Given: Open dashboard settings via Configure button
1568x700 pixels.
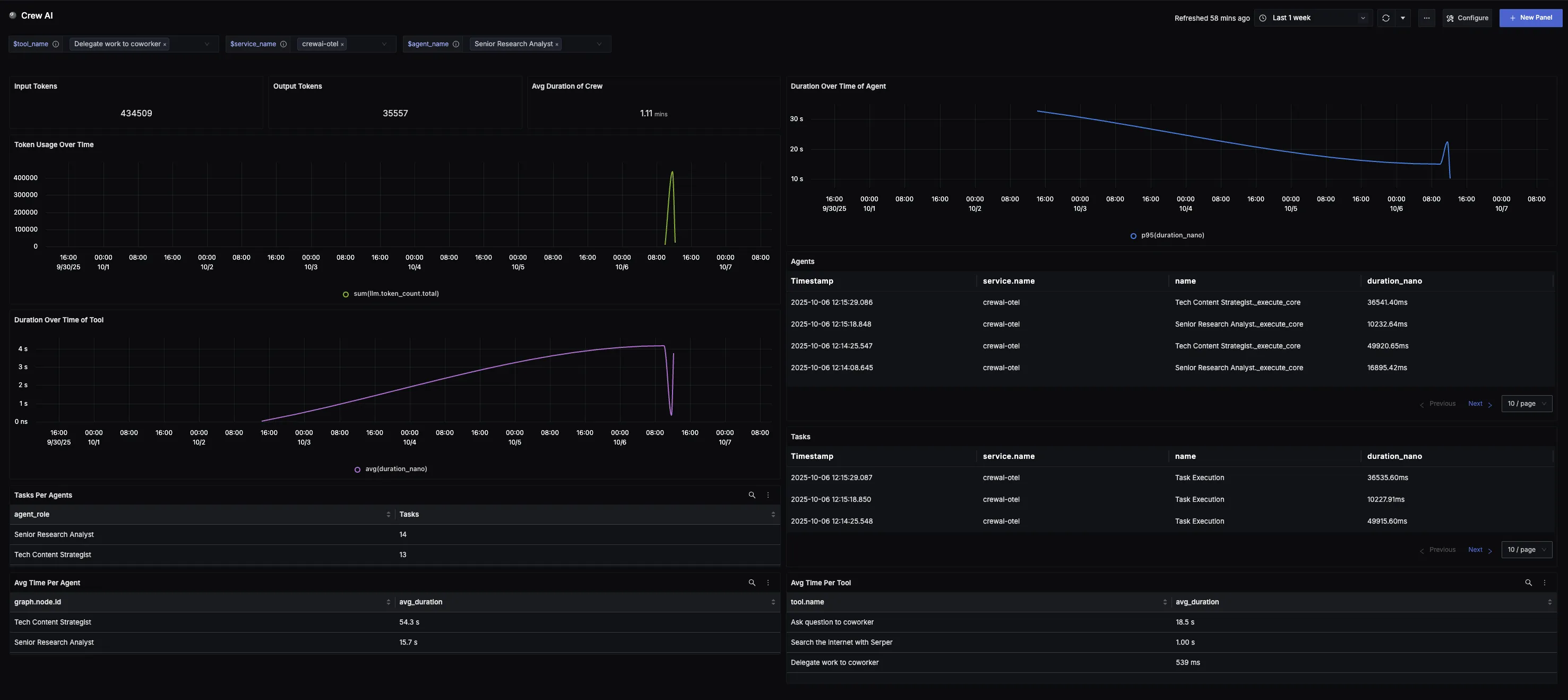Looking at the screenshot, I should pos(1467,18).
